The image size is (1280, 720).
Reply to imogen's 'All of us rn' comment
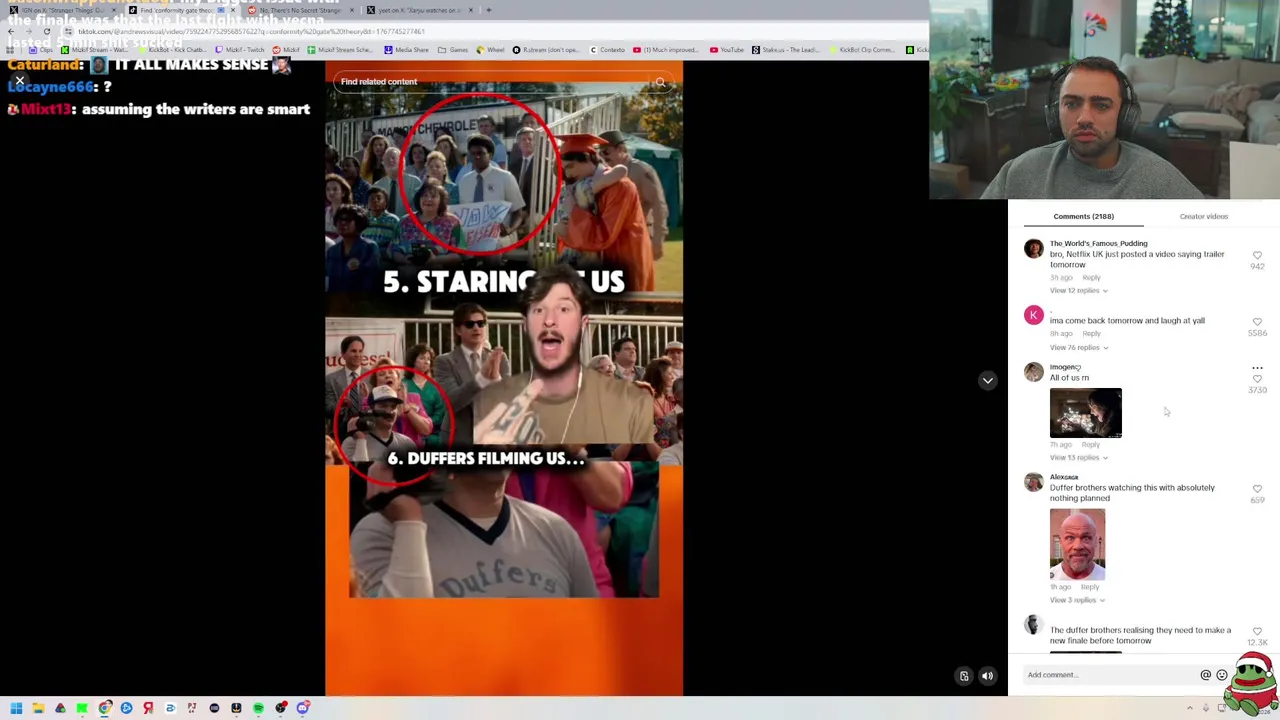[1090, 444]
